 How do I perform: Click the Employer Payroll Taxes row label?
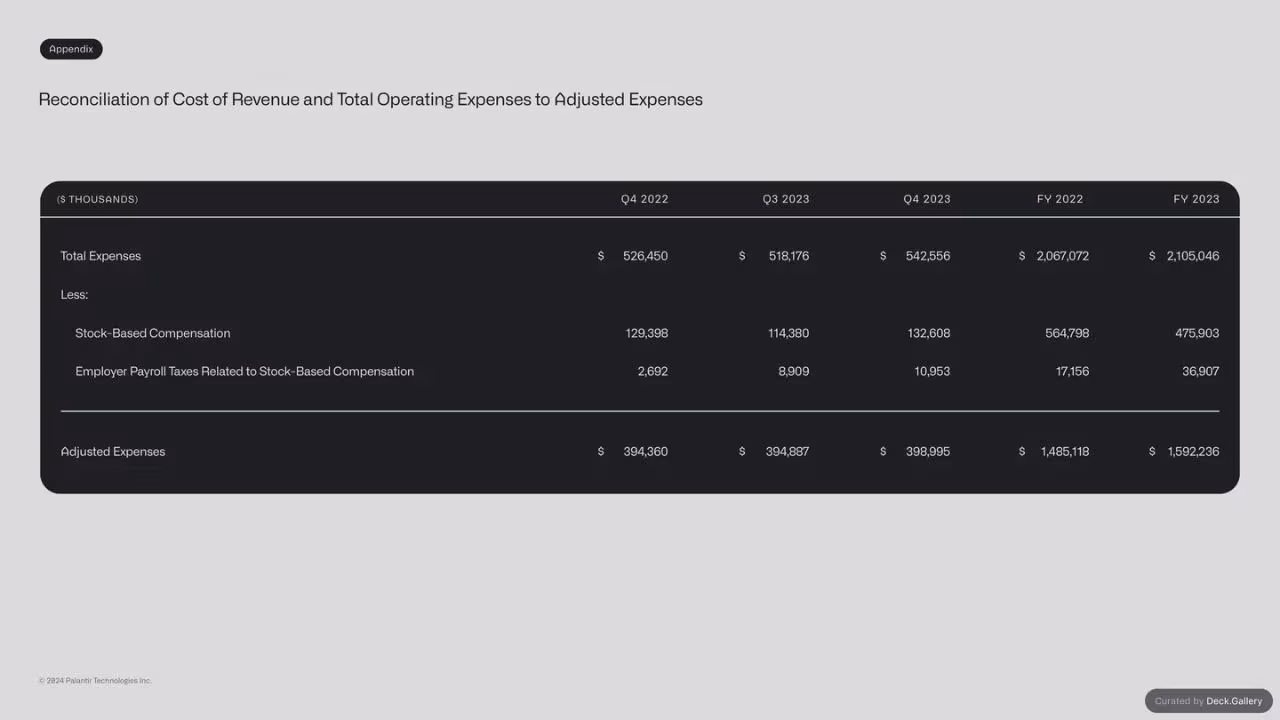click(x=245, y=371)
